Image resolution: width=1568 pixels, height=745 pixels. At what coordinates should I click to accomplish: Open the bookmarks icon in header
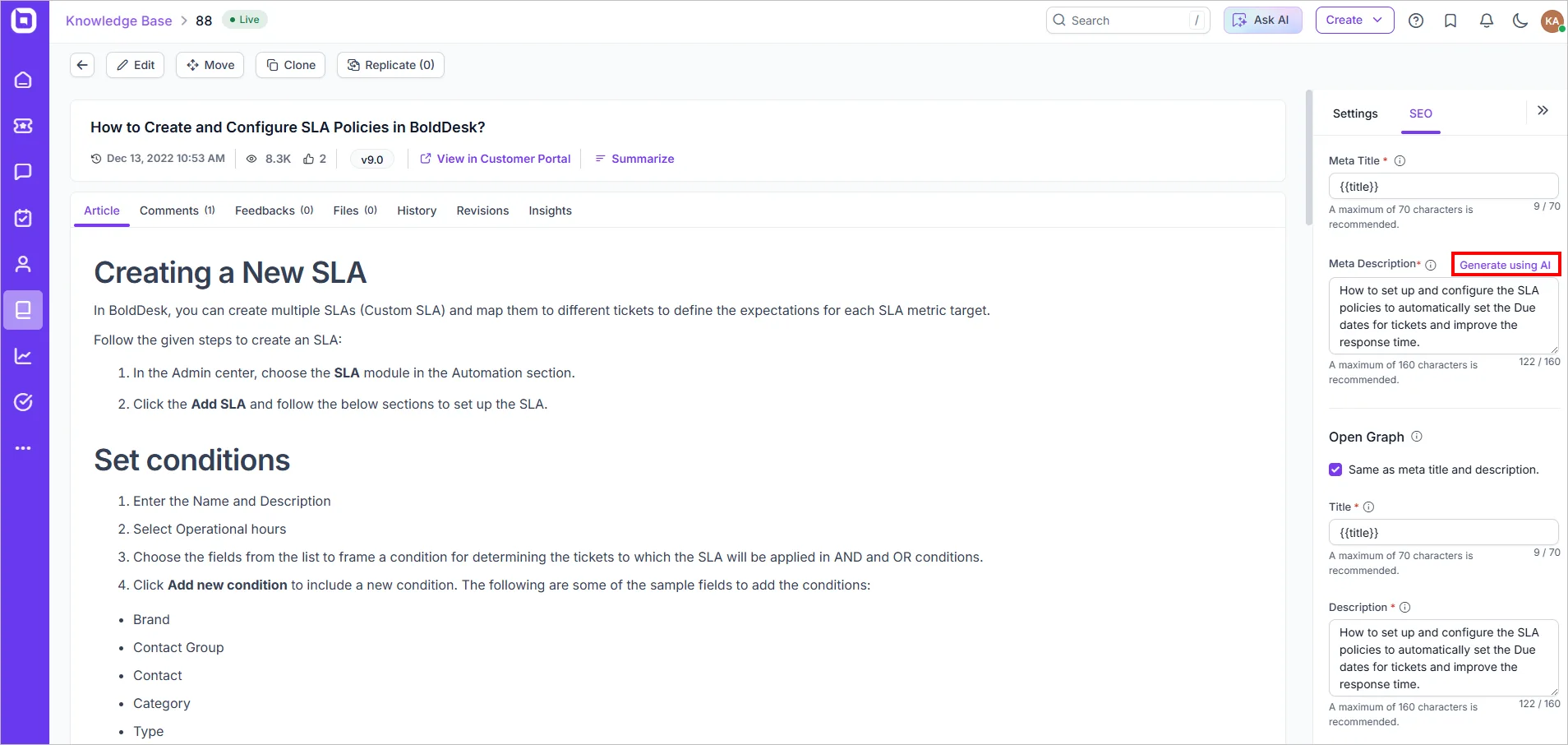[1450, 21]
